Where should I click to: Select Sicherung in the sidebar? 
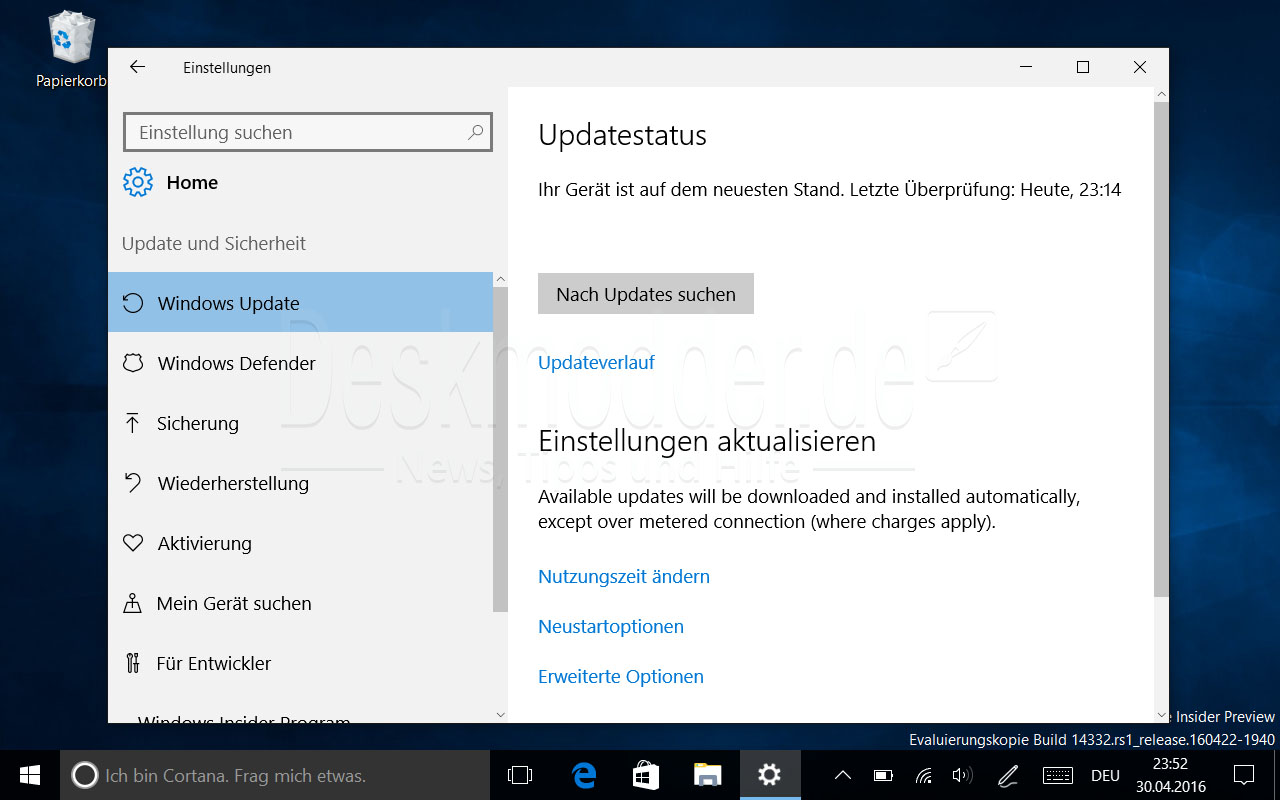[x=197, y=423]
